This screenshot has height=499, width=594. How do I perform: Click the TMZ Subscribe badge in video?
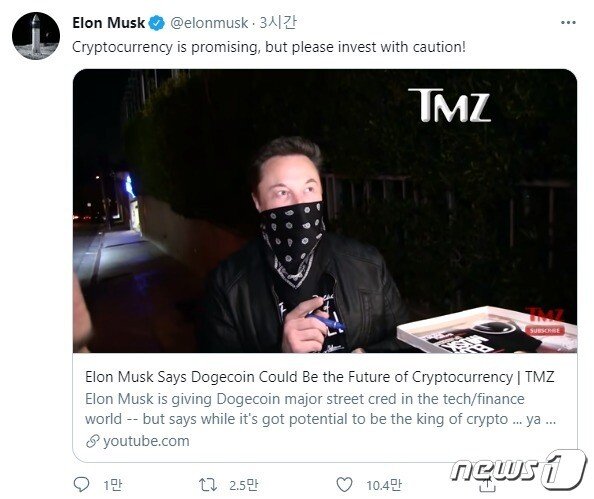tap(545, 330)
